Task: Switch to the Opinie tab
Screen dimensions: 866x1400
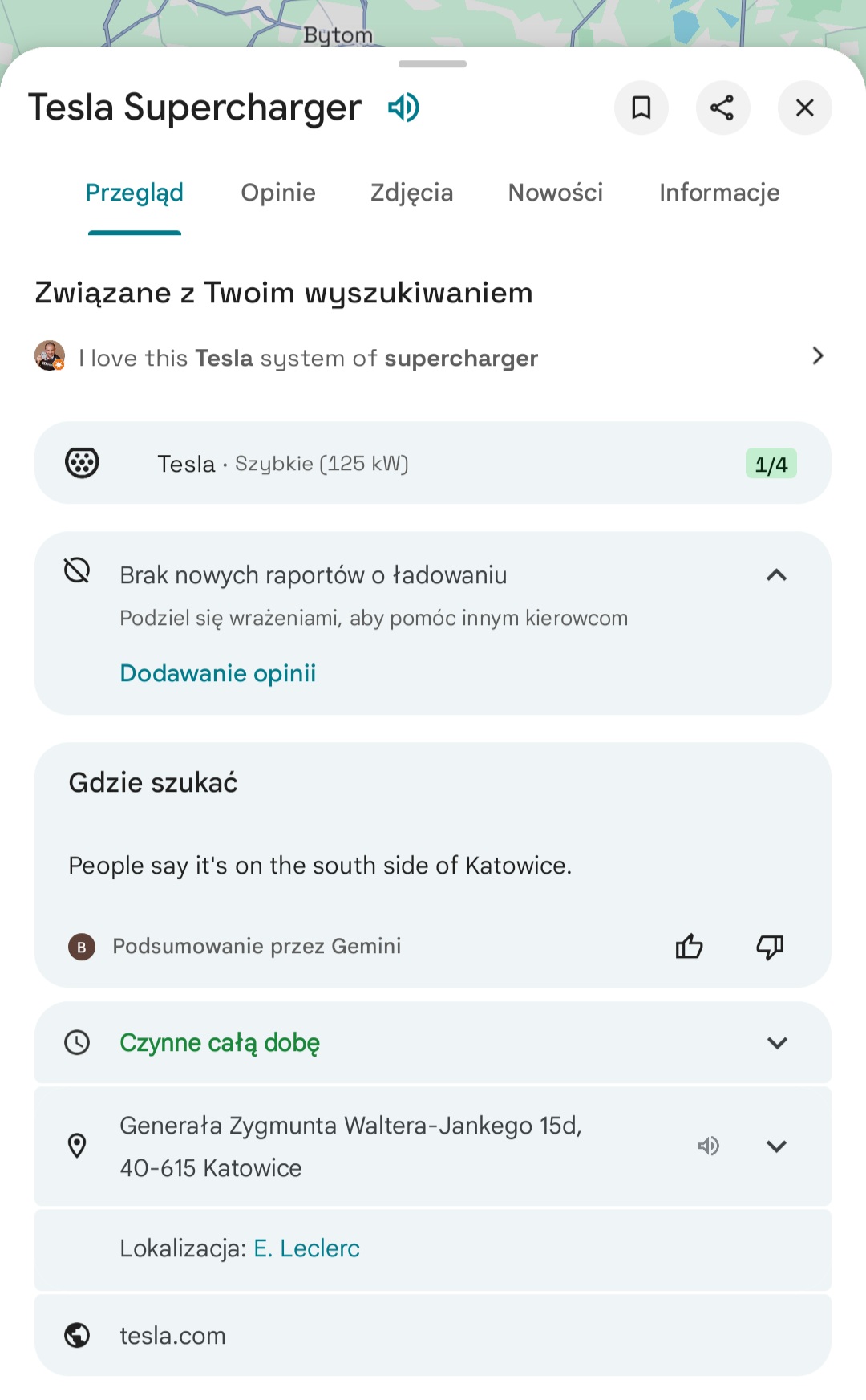Action: 278,193
